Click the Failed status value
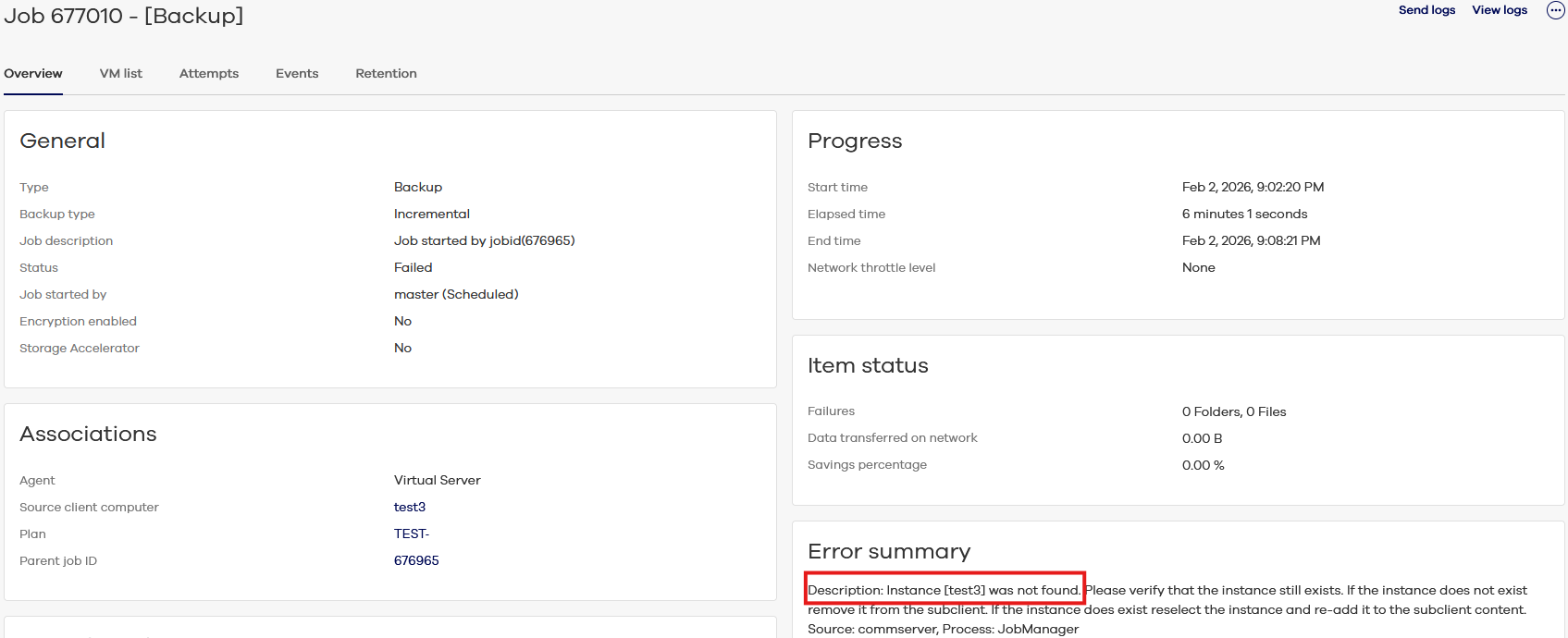Viewport: 1568px width, 638px height. pos(413,267)
